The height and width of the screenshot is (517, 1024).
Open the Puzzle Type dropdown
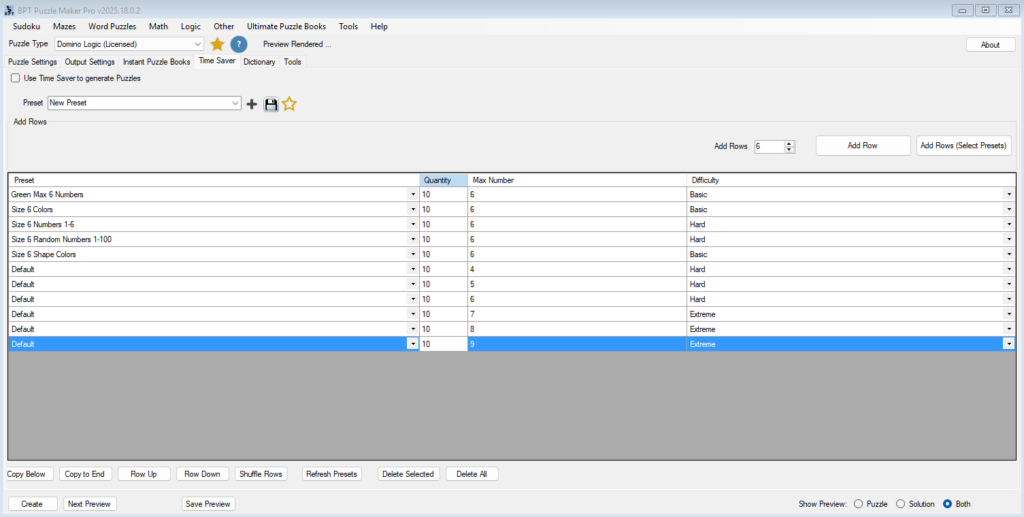197,44
